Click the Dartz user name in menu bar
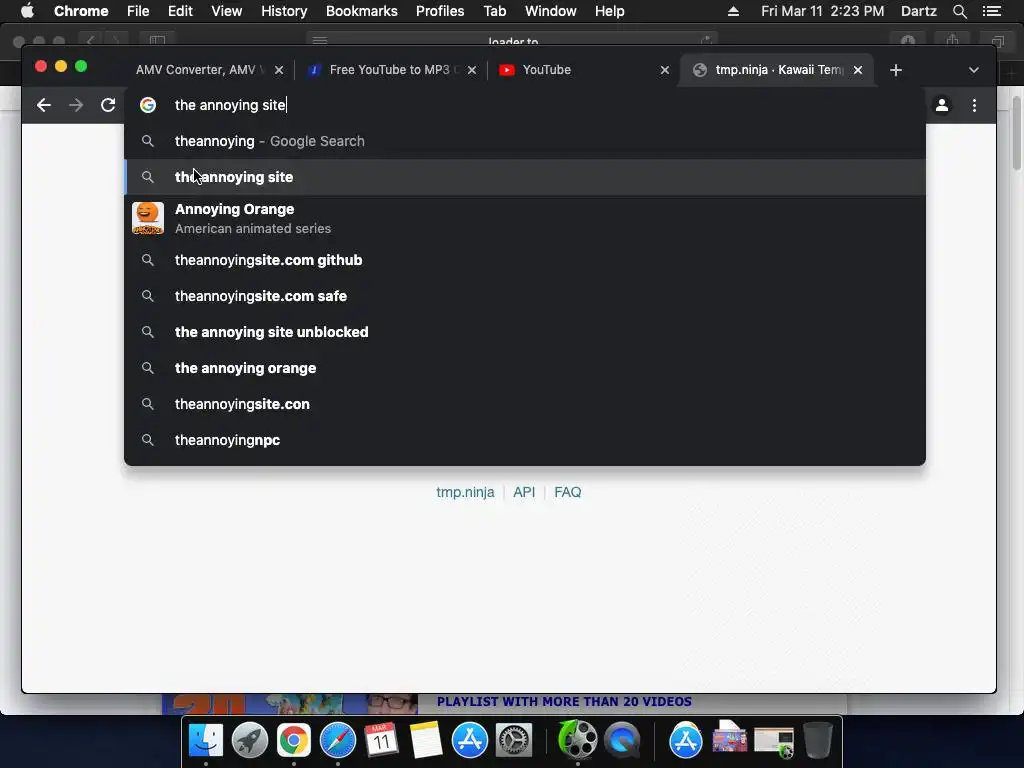The height and width of the screenshot is (768, 1024). (x=919, y=11)
